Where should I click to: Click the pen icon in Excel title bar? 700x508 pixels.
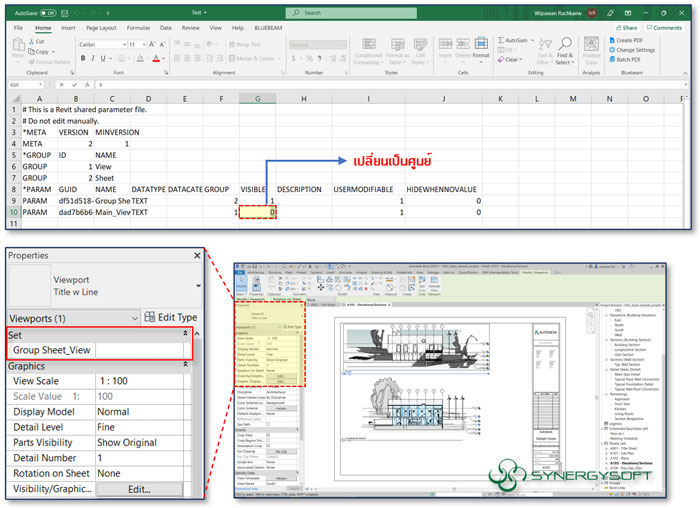coord(610,13)
